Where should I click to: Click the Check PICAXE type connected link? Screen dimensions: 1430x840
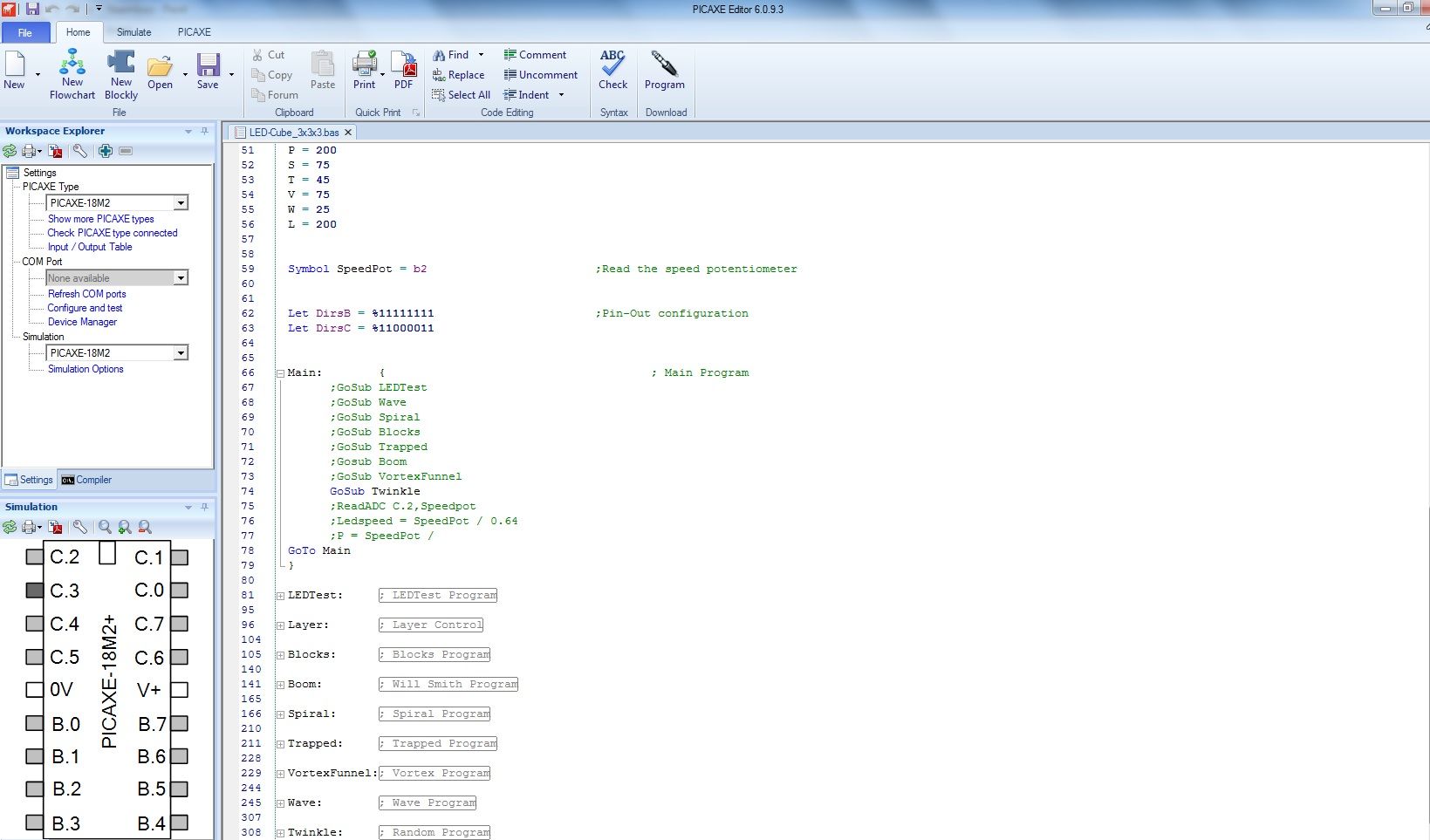[112, 233]
